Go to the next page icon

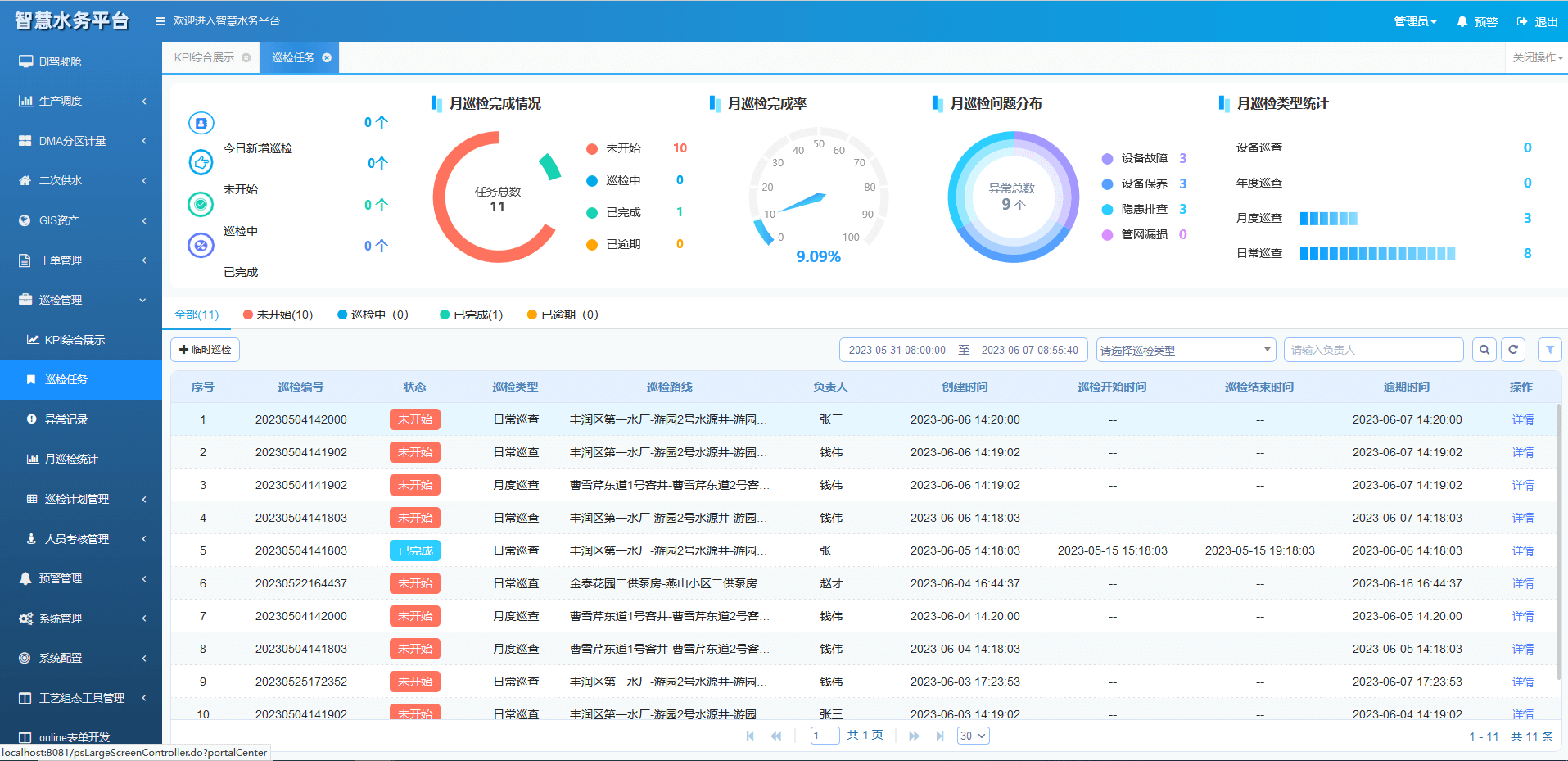pyautogui.click(x=914, y=736)
